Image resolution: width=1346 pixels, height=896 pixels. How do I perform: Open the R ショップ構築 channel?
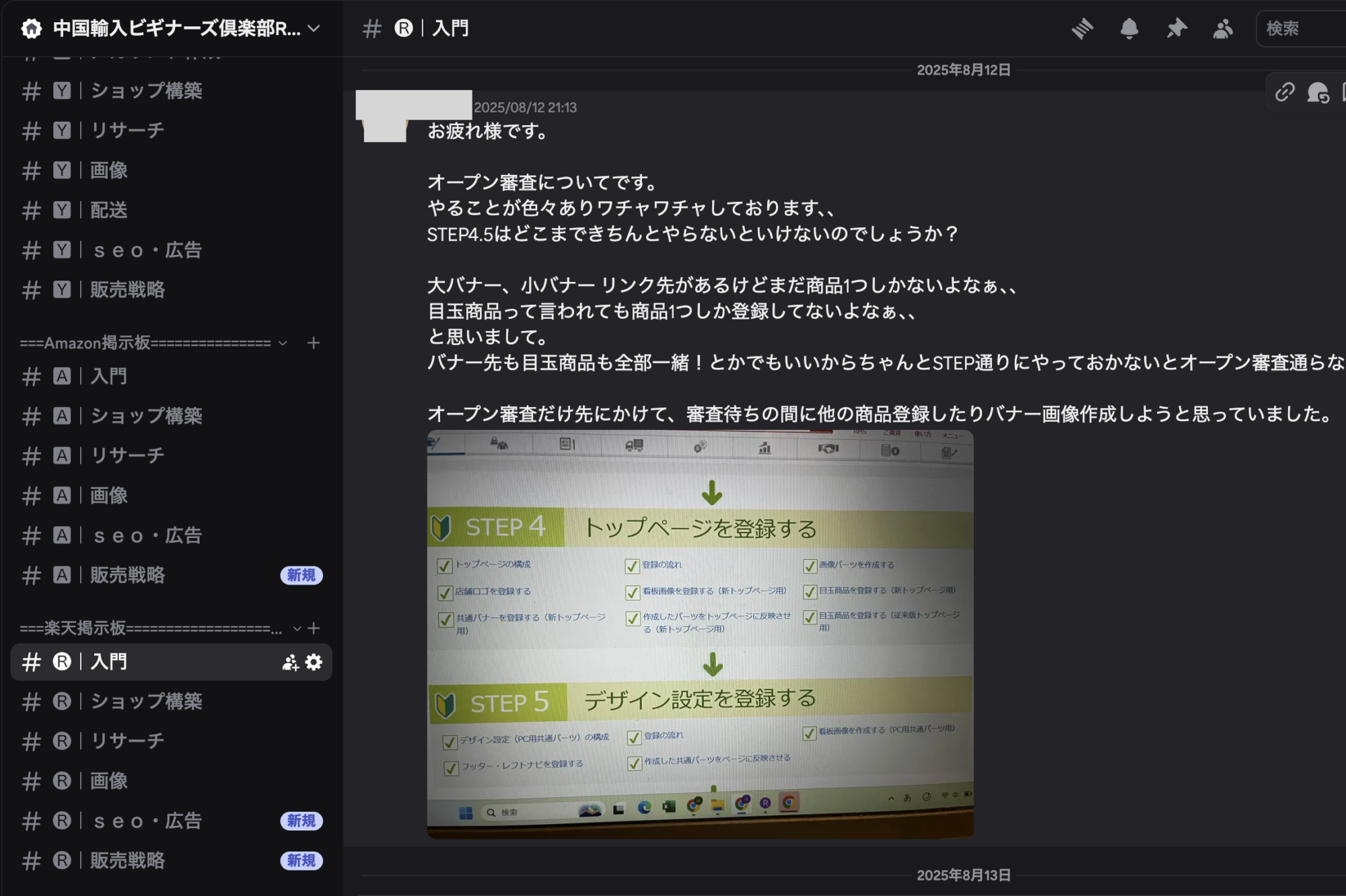(x=171, y=702)
